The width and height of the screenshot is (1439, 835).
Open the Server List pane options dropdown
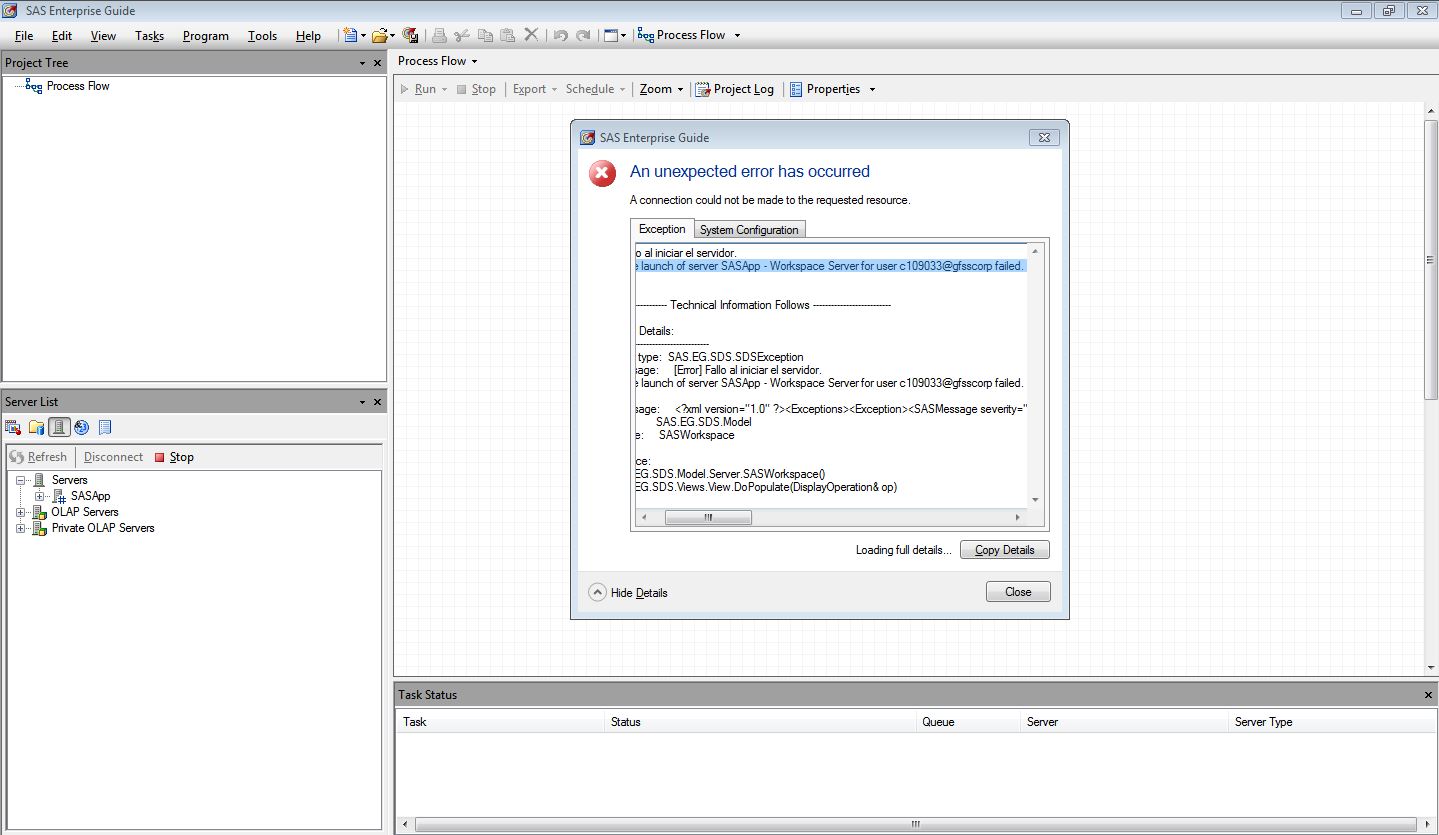[x=362, y=402]
